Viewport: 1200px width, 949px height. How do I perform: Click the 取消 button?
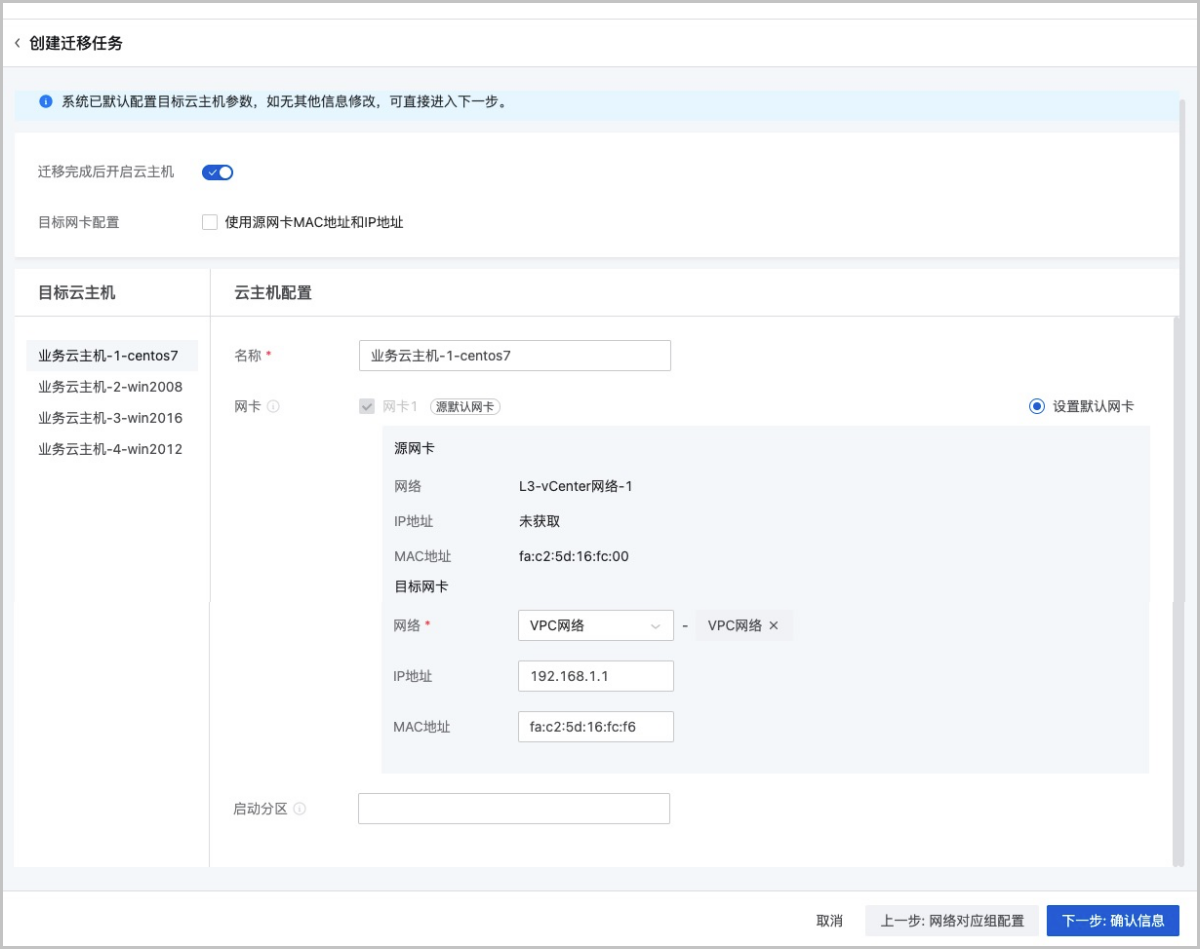coord(829,921)
